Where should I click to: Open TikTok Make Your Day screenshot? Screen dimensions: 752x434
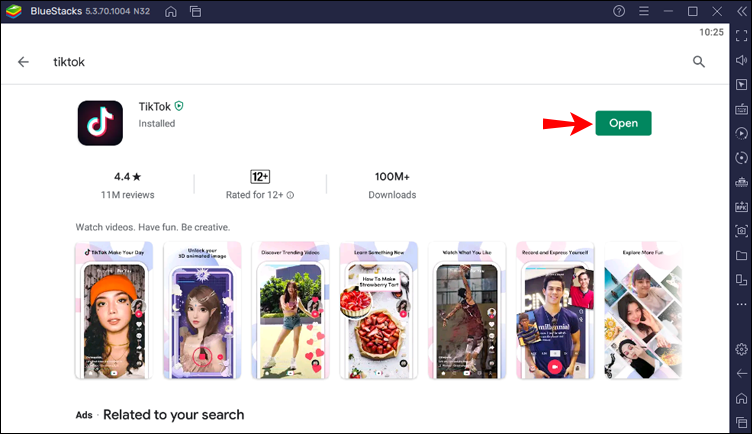pos(114,311)
